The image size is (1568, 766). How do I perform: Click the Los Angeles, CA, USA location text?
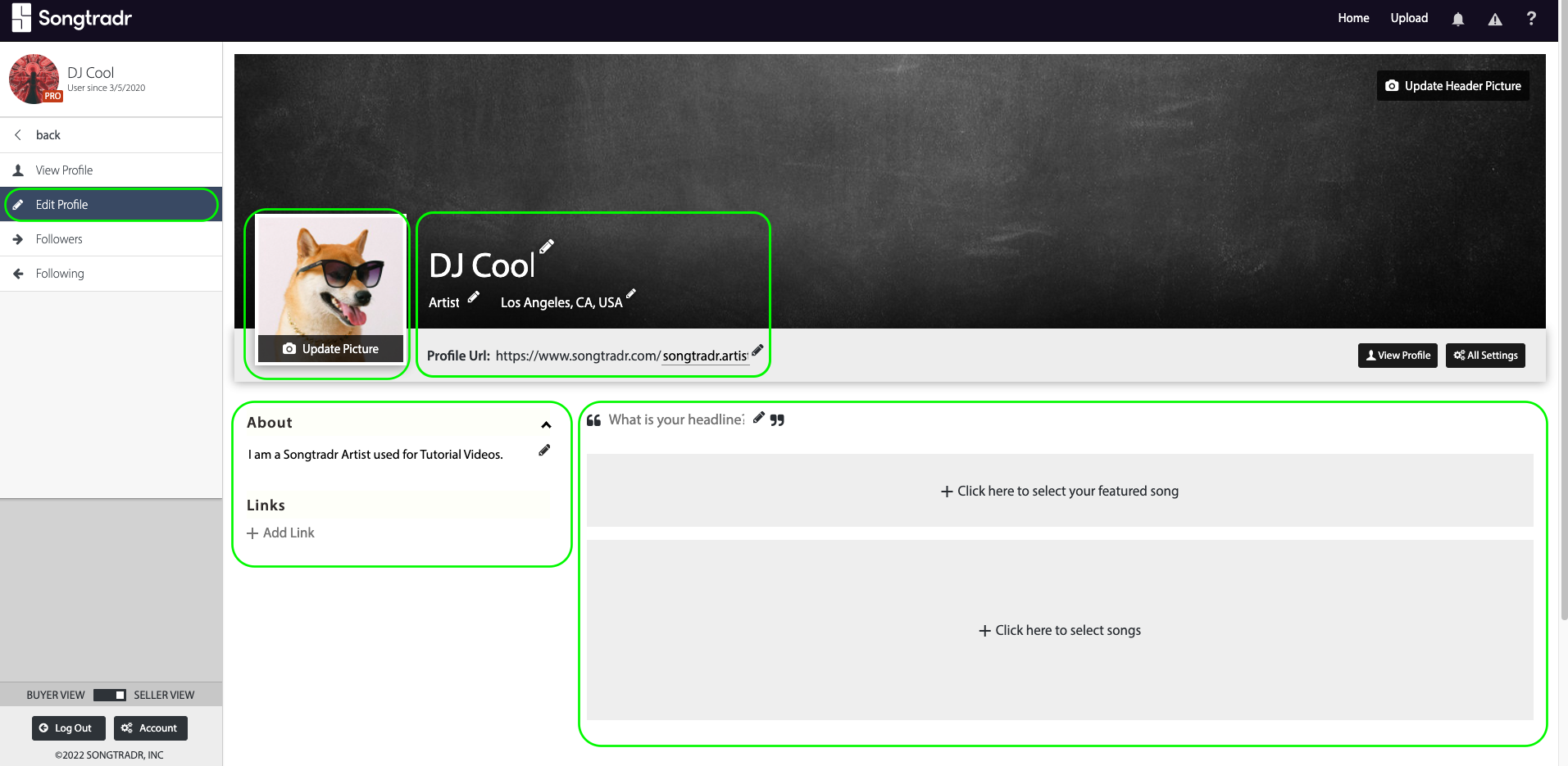point(561,302)
